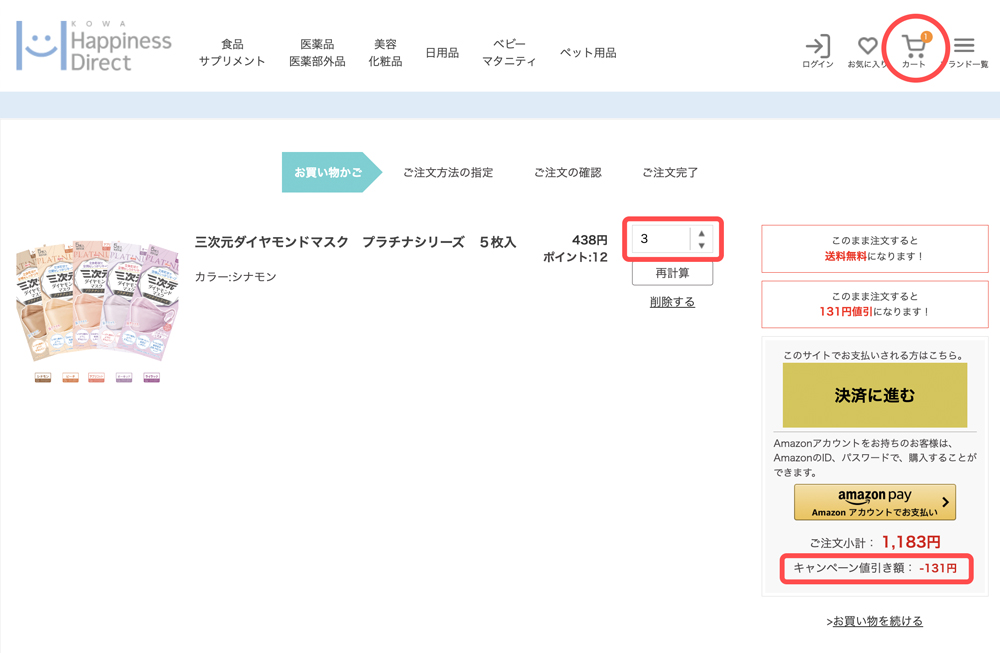This screenshot has height=653, width=1000.
Task: Open the shopping cart icon
Action: point(914,50)
